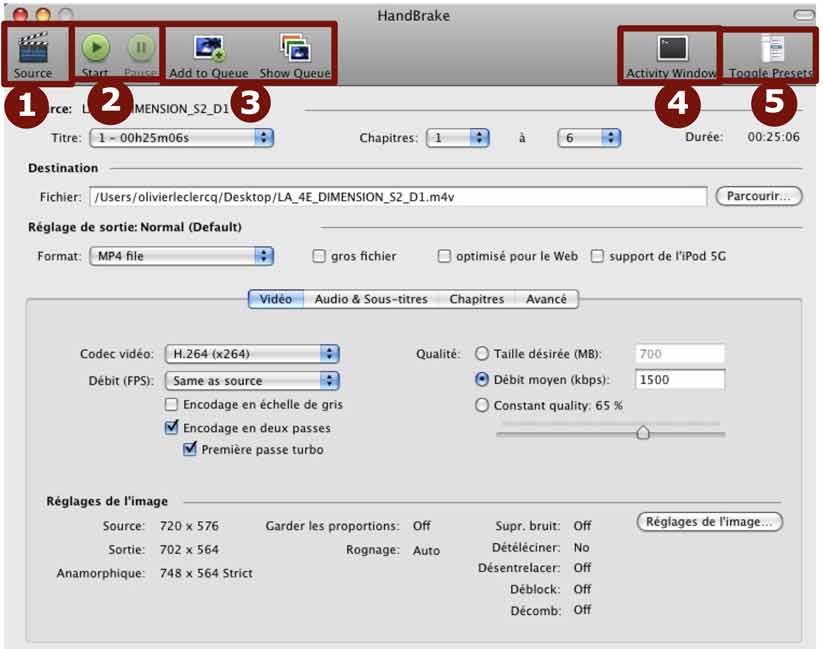Click the Parcourir... button
Screen dimensions: 823x649
pyautogui.click(x=759, y=196)
